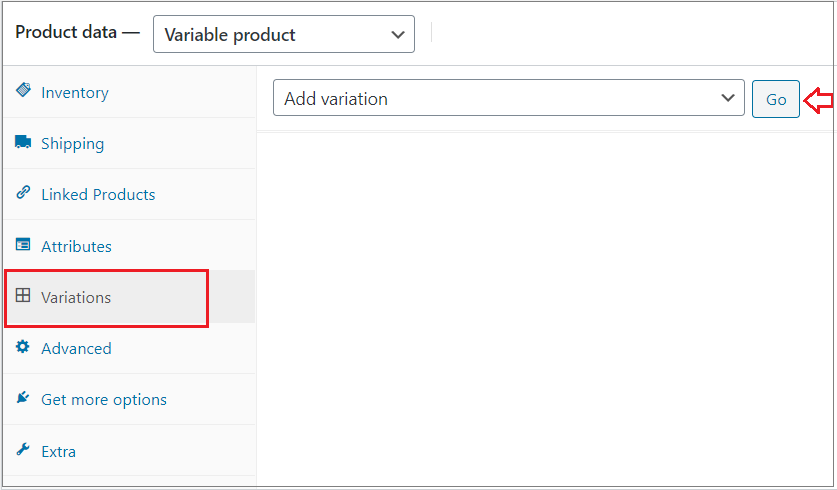Click the Inventory tag icon
The height and width of the screenshot is (490, 837).
[23, 91]
